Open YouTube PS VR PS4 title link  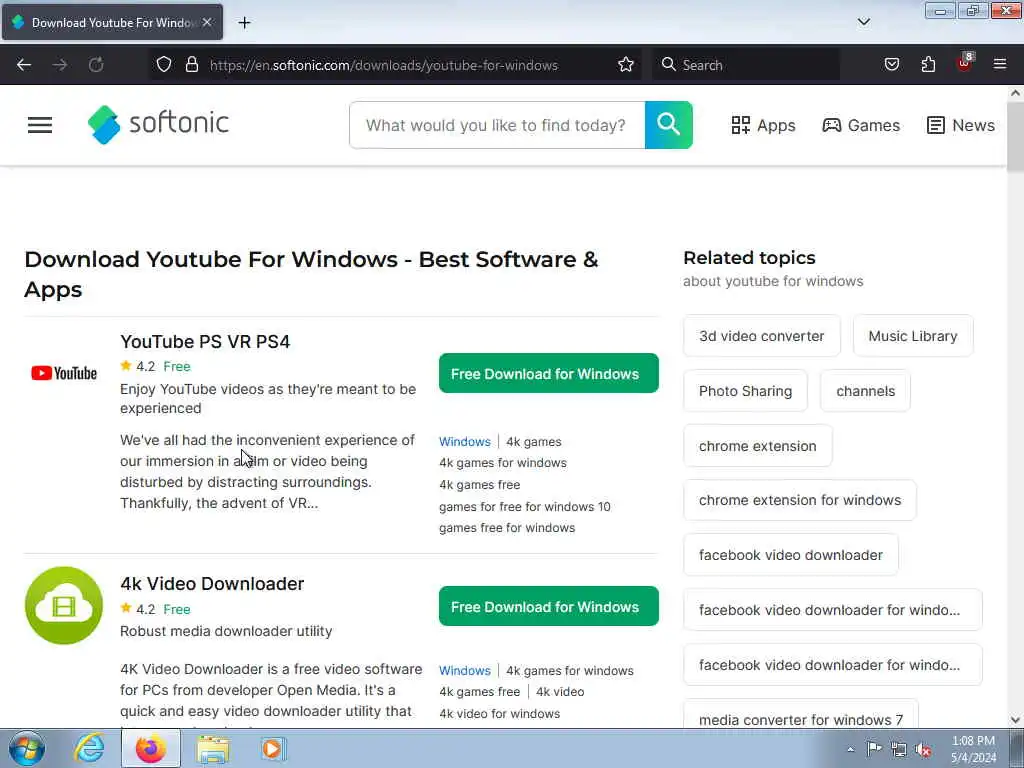pyautogui.click(x=205, y=342)
